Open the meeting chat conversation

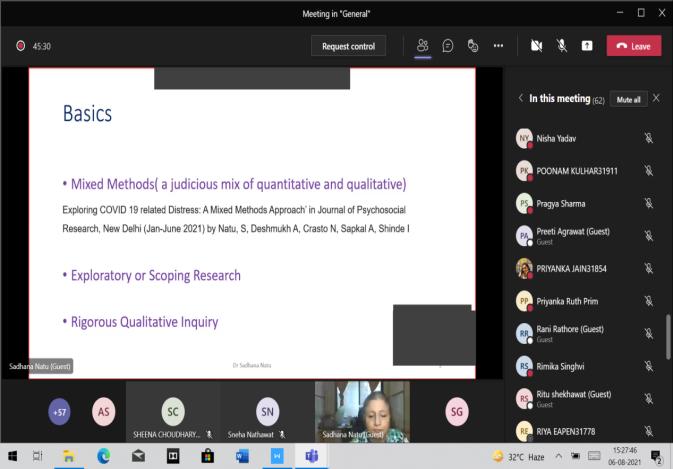[448, 46]
